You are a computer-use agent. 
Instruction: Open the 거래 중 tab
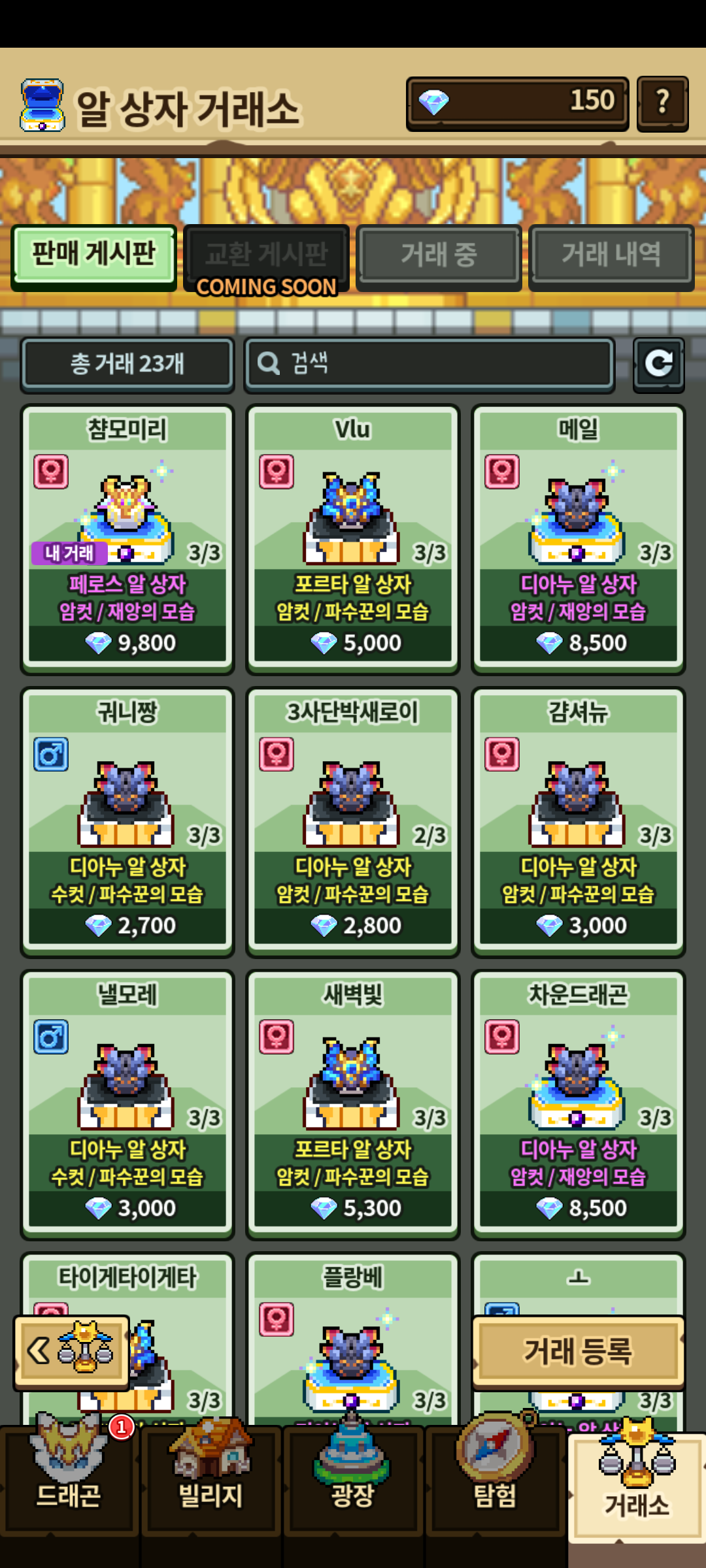click(439, 256)
